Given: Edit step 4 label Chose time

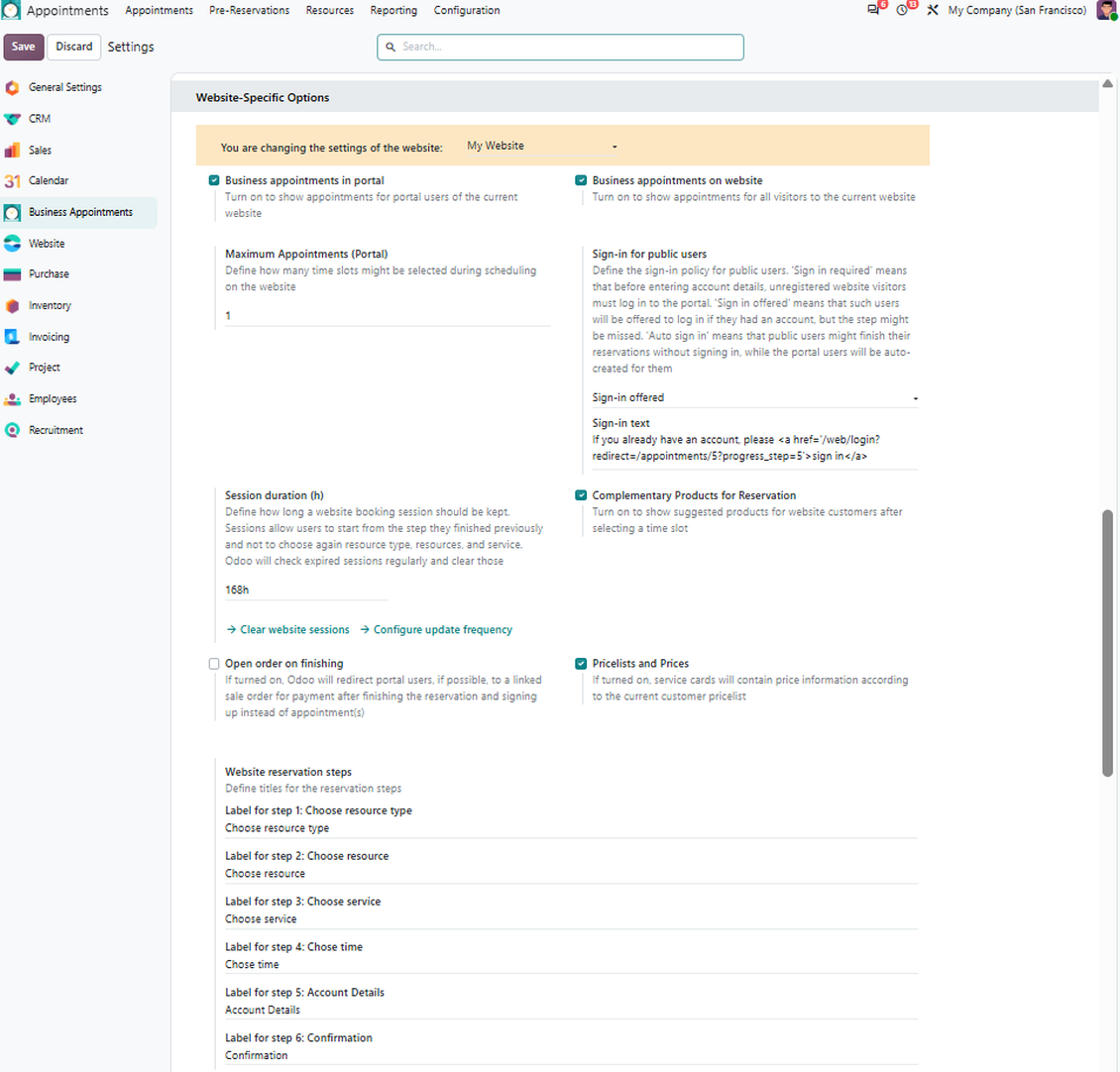Looking at the screenshot, I should coord(571,964).
